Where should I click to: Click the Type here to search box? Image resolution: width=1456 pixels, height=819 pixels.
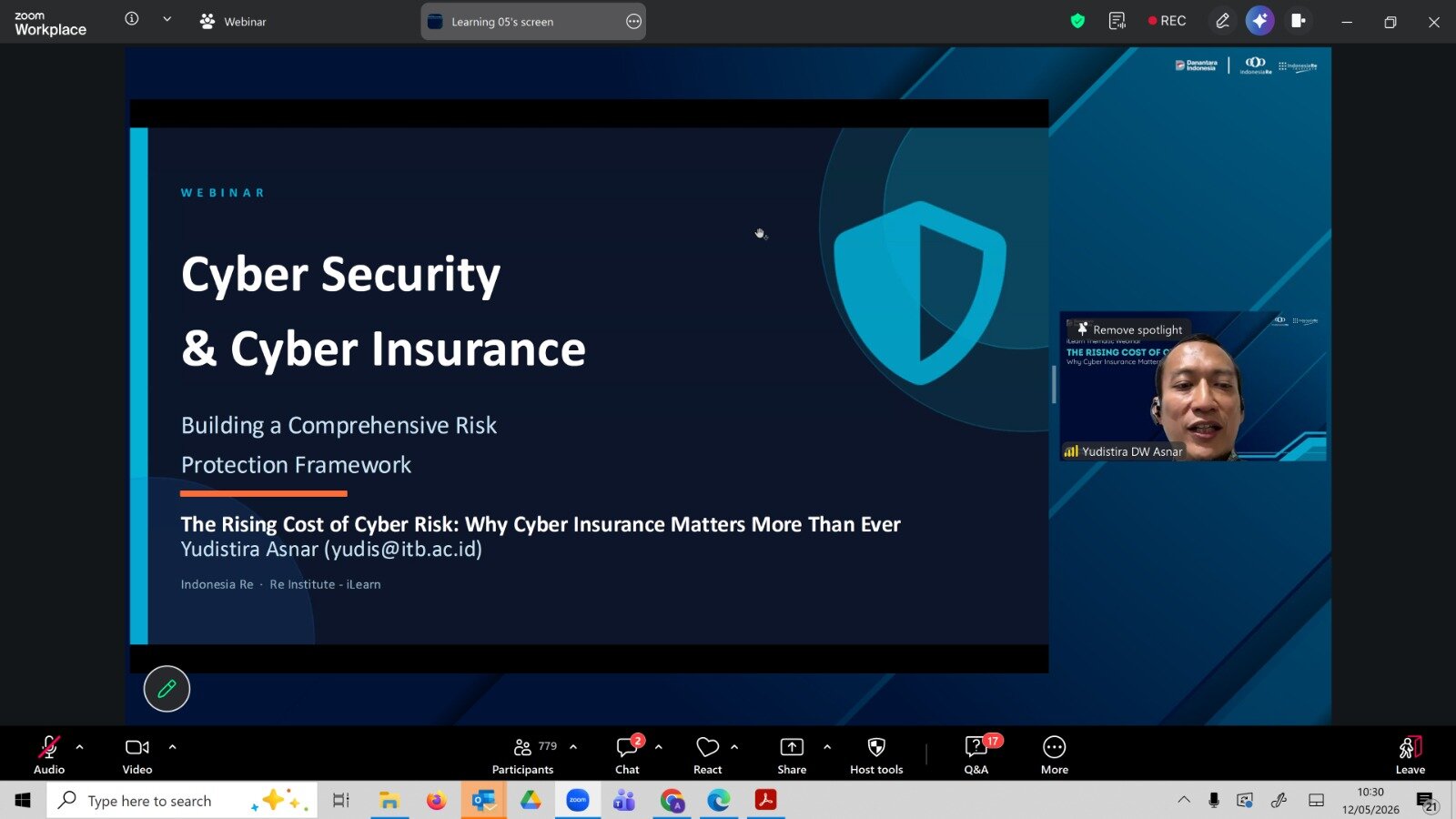click(182, 800)
